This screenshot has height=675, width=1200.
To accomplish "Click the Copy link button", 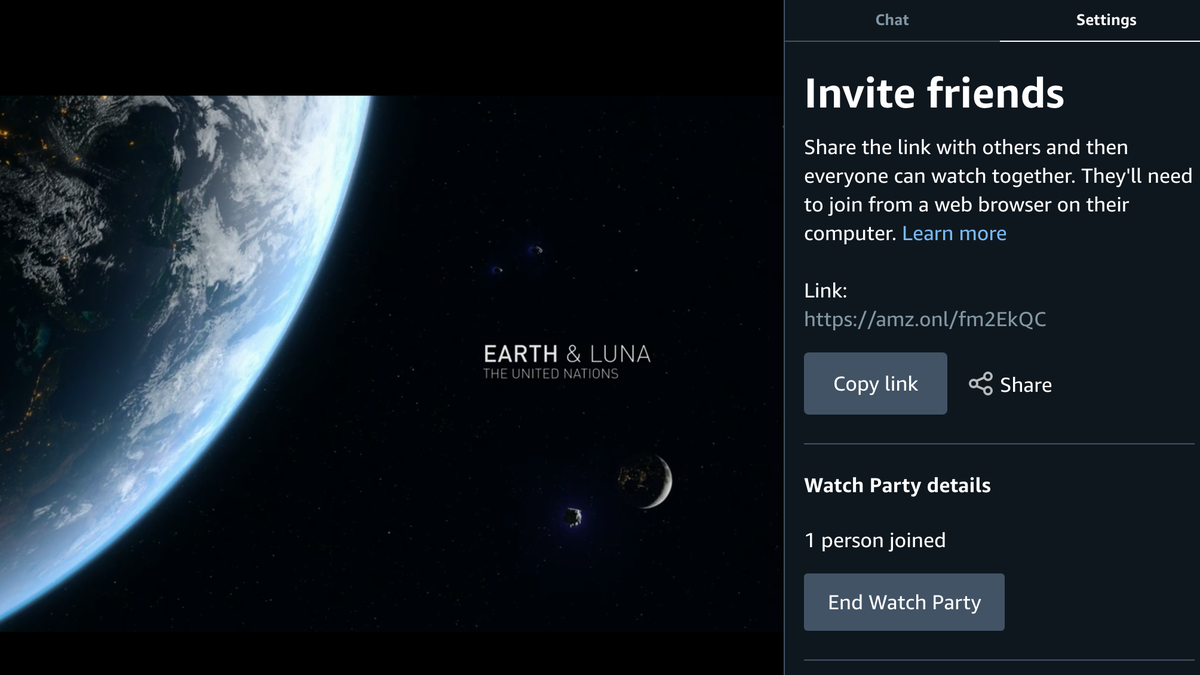I will (x=875, y=383).
